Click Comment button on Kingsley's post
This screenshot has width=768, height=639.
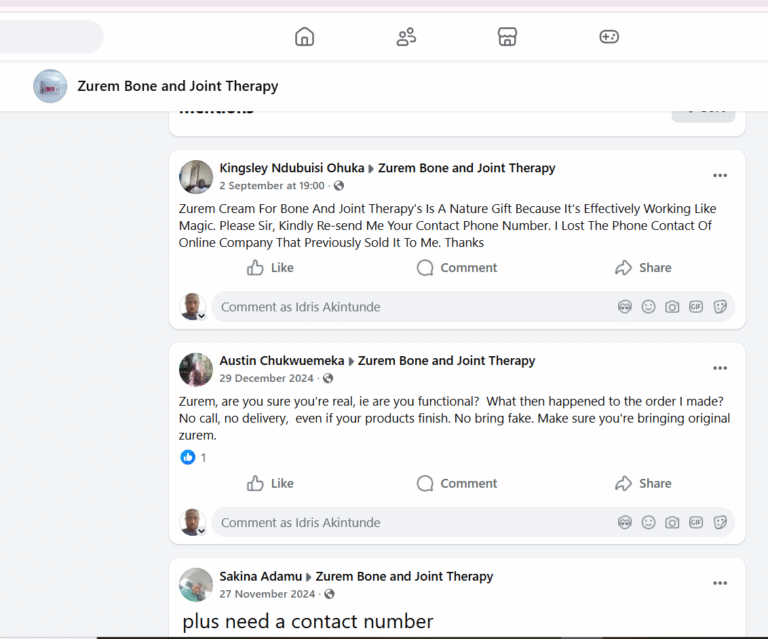click(457, 268)
